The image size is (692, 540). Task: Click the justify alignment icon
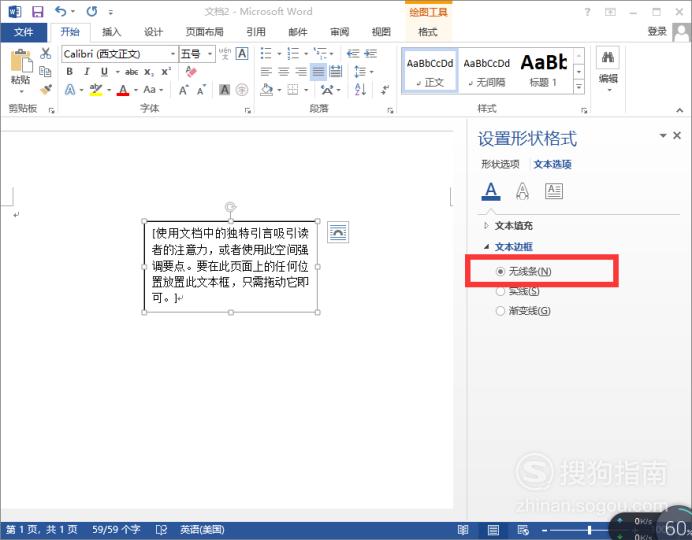coord(318,71)
